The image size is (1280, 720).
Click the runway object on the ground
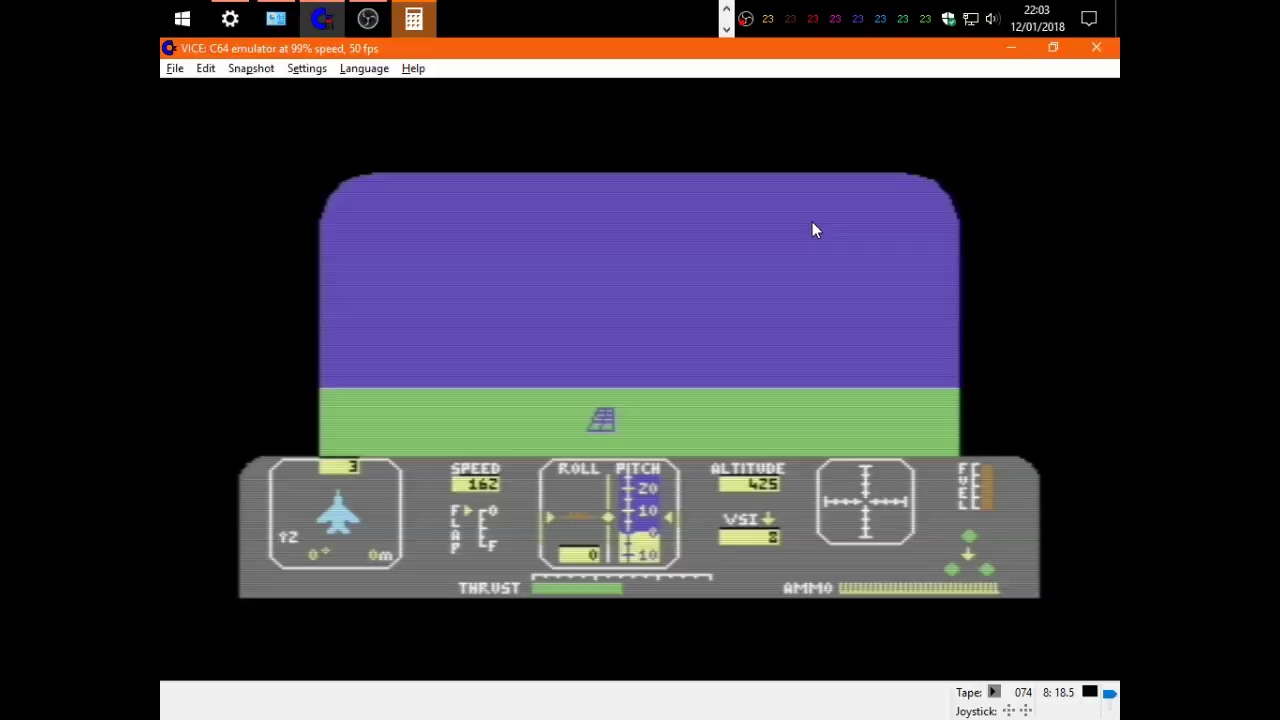click(601, 420)
